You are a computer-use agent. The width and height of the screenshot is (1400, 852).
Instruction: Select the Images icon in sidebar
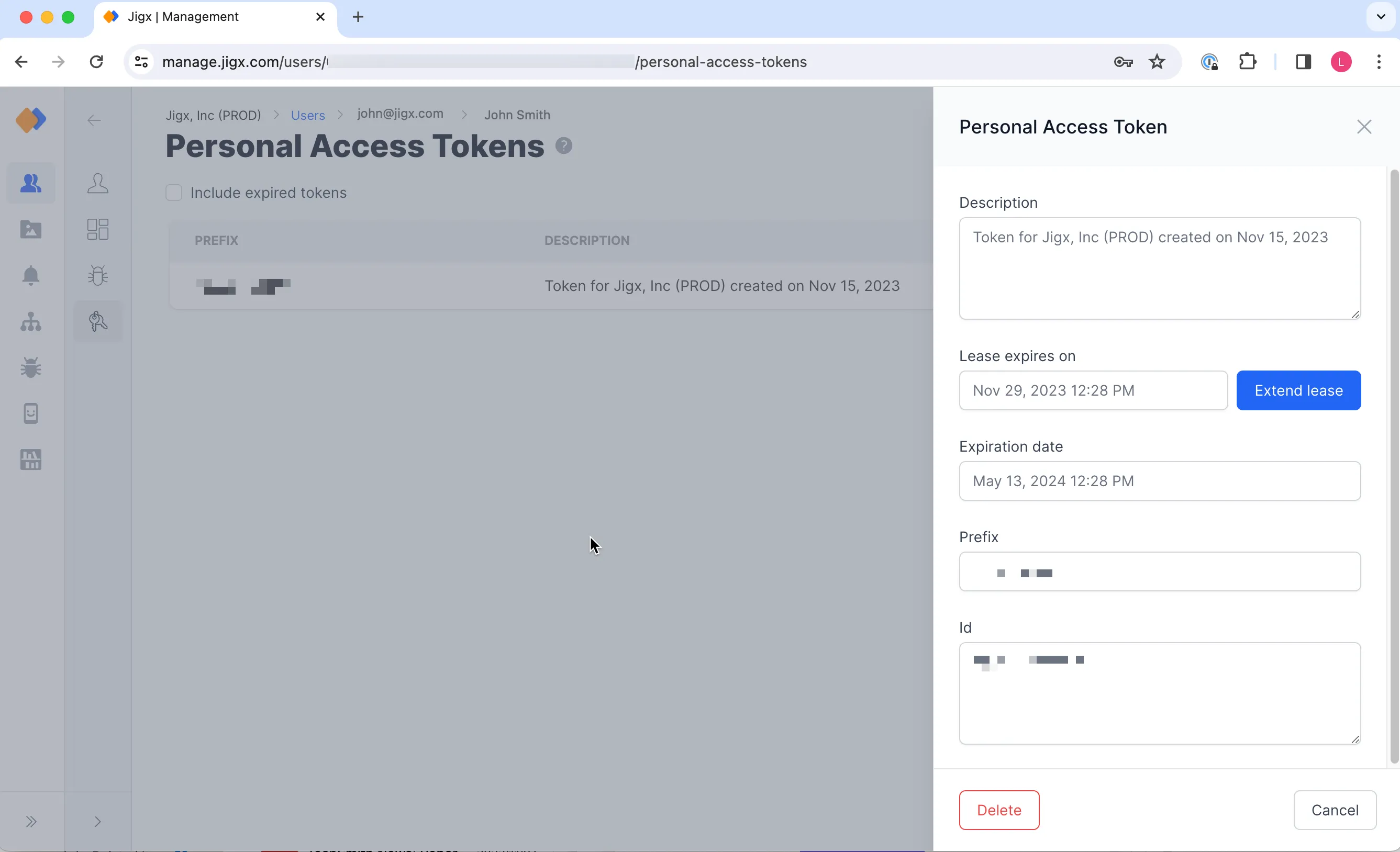[30, 228]
